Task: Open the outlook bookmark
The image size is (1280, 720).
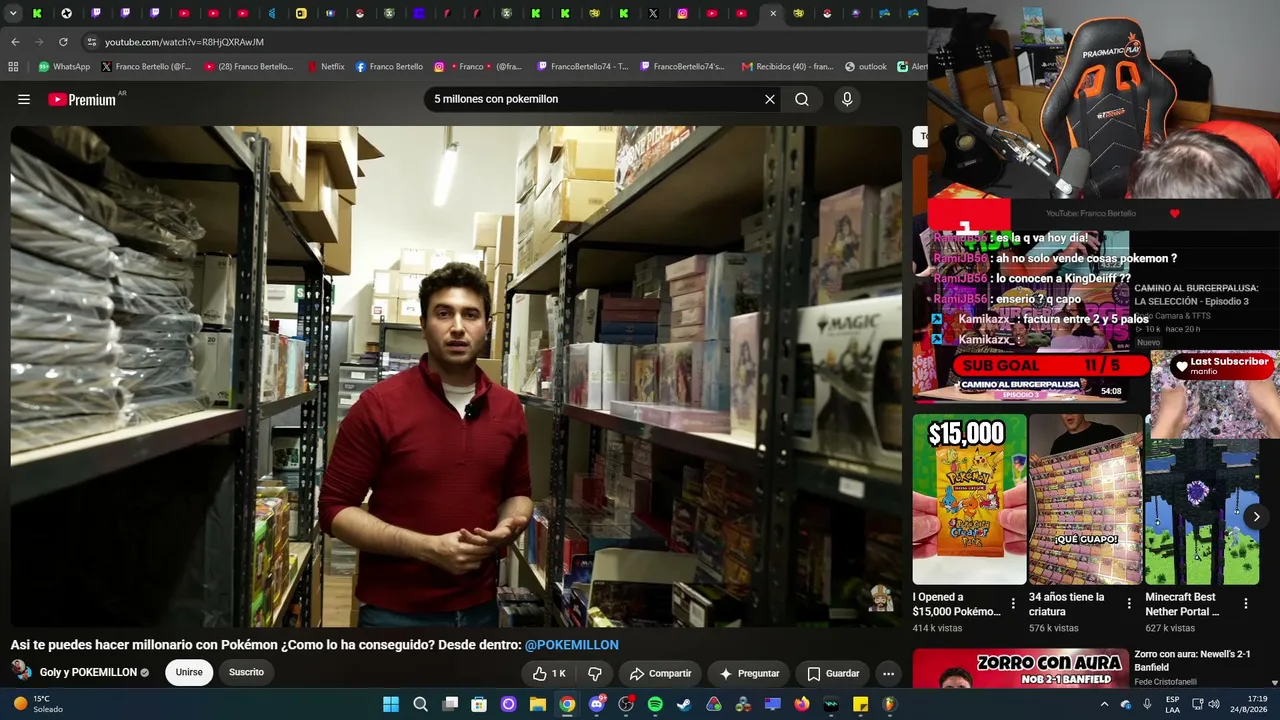Action: (x=866, y=67)
